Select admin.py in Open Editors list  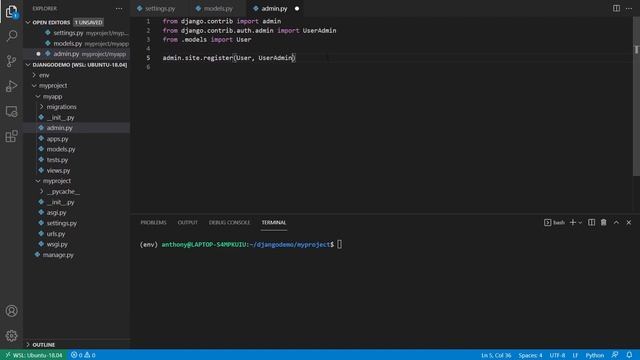pyautogui.click(x=77, y=54)
